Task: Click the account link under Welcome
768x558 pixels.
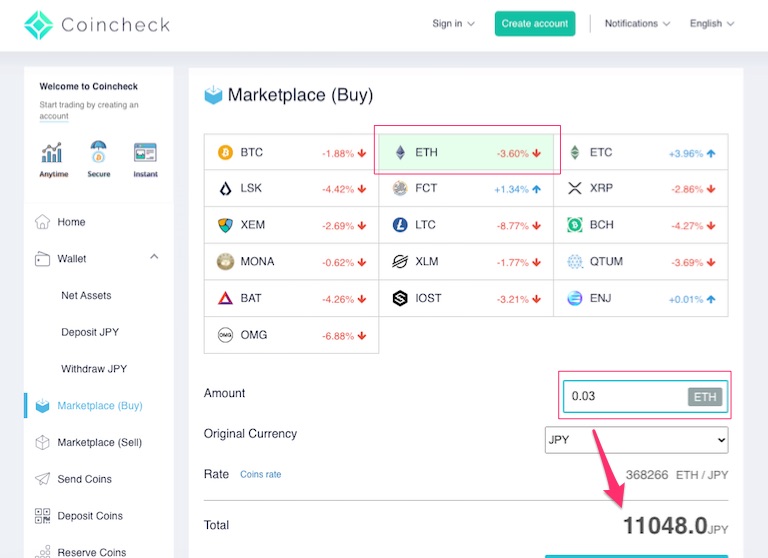Action: [54, 116]
